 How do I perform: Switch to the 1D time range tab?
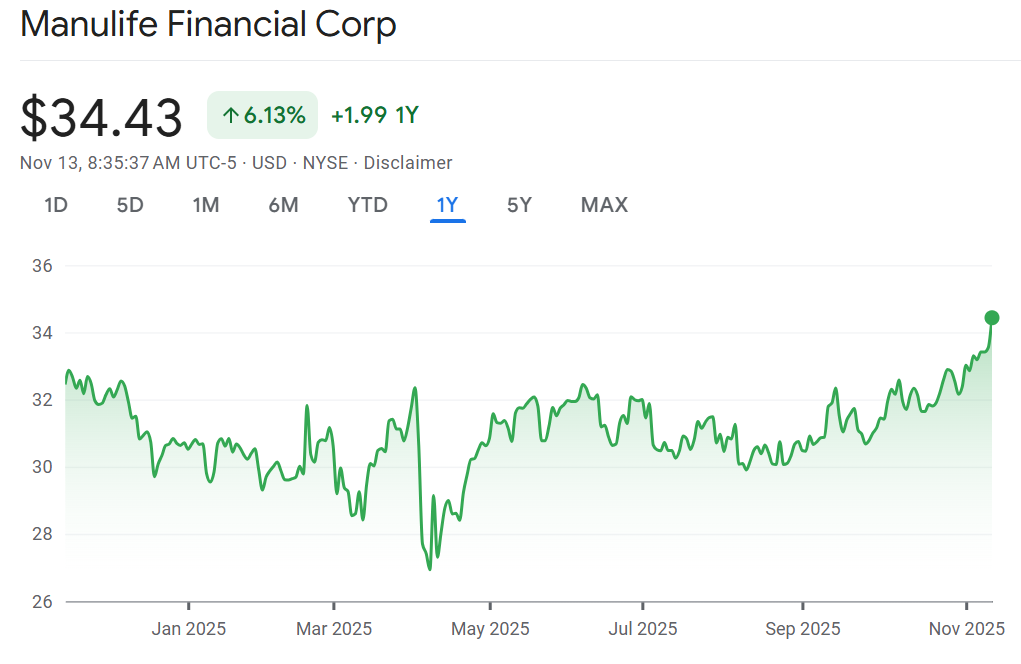tap(56, 205)
